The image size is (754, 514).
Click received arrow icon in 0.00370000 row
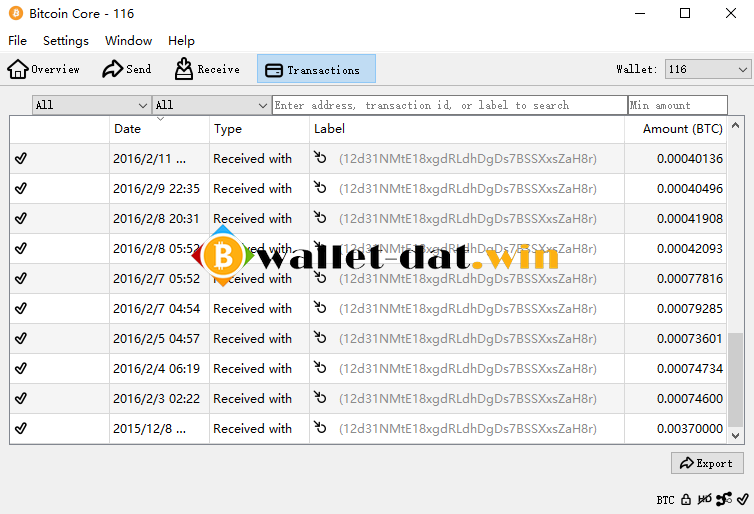pos(320,427)
